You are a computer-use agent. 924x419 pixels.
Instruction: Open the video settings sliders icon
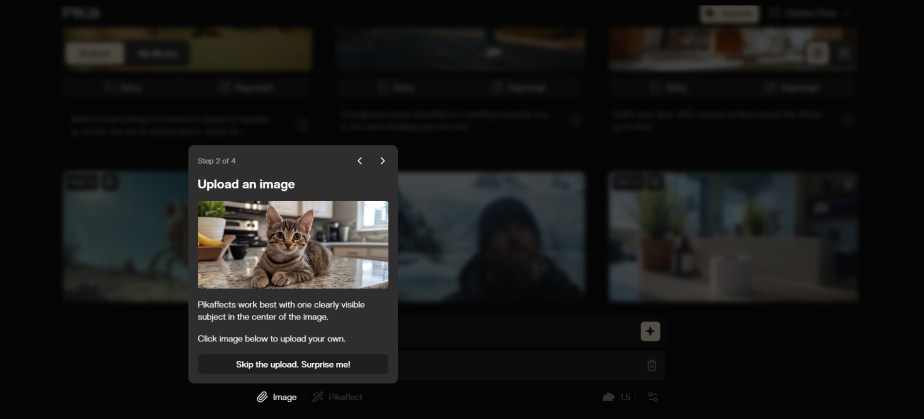pyautogui.click(x=652, y=397)
